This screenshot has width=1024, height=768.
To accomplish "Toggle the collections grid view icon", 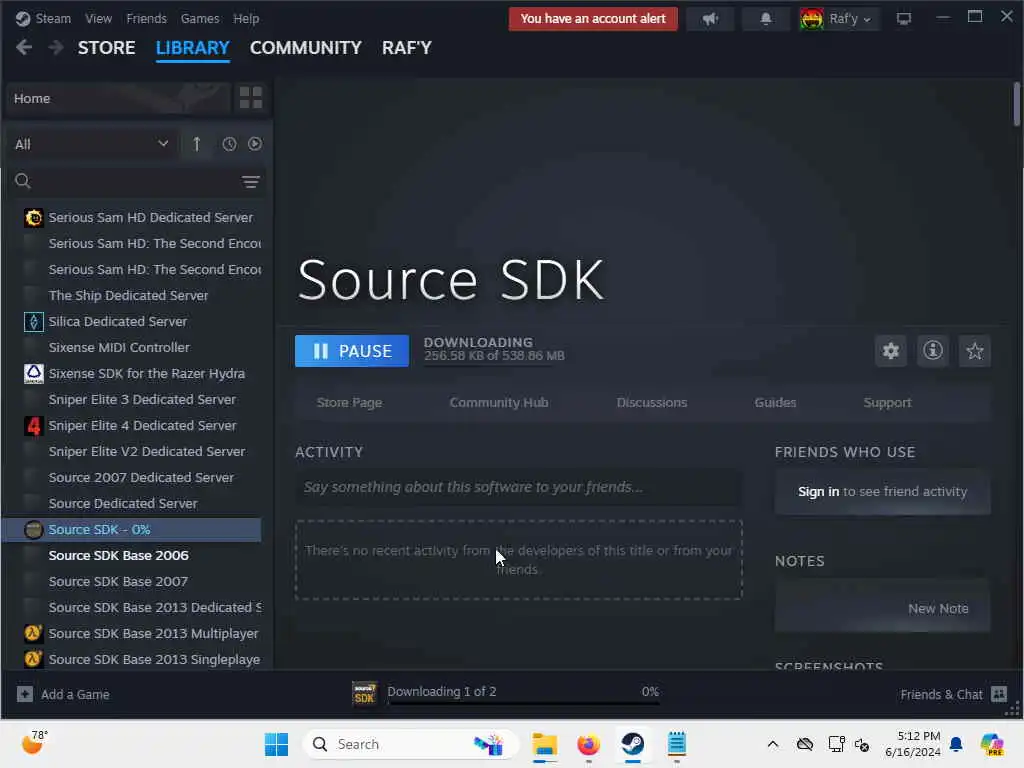I will (x=251, y=98).
